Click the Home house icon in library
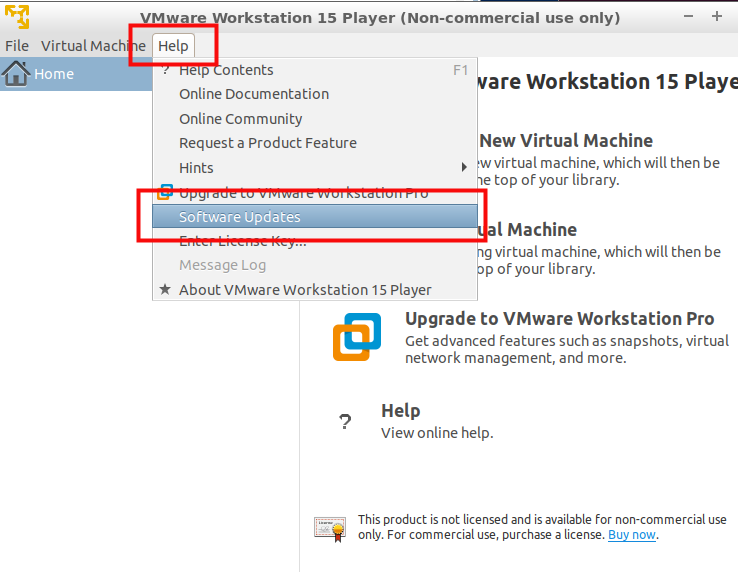This screenshot has height=572, width=738. [16, 73]
